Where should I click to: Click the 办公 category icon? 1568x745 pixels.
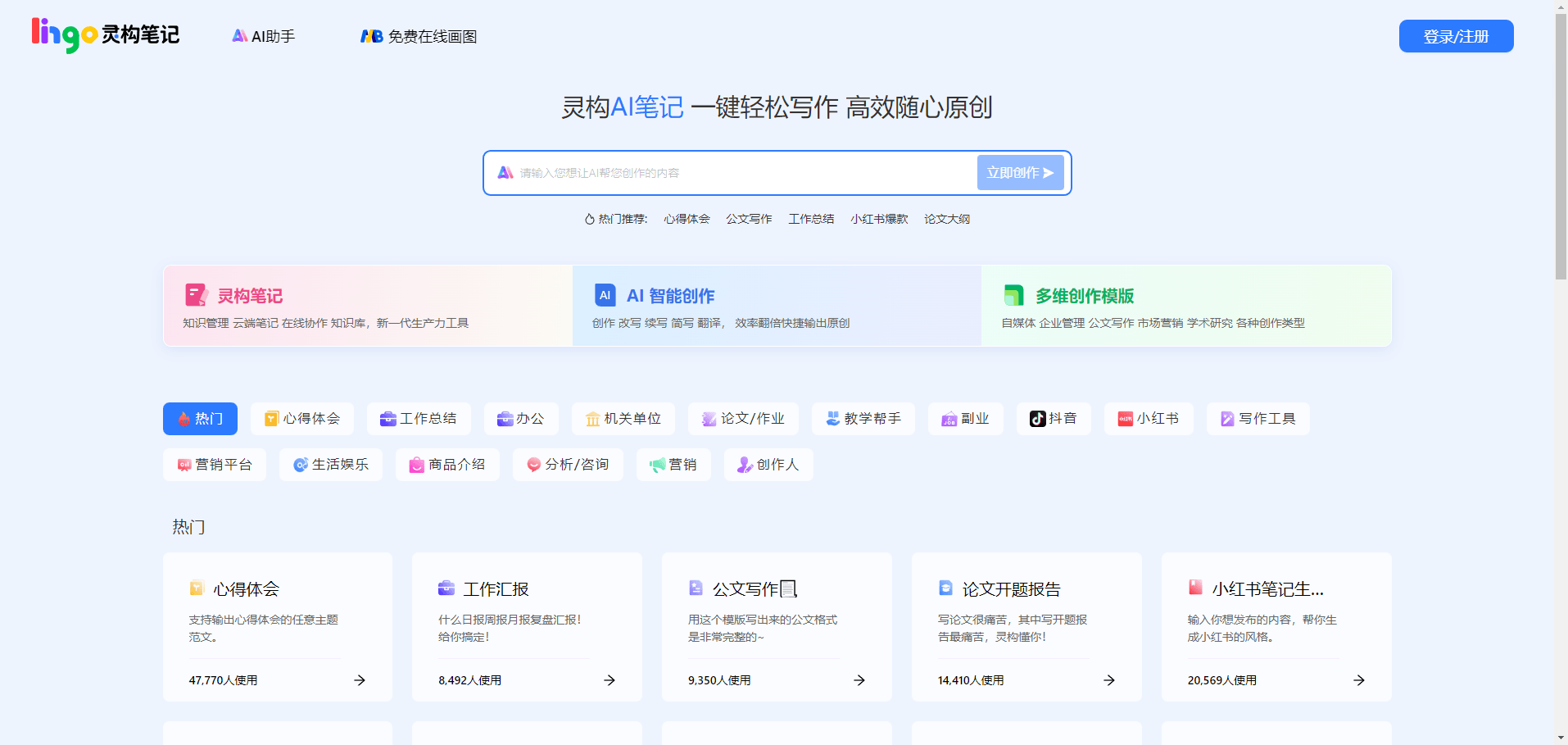[x=504, y=419]
